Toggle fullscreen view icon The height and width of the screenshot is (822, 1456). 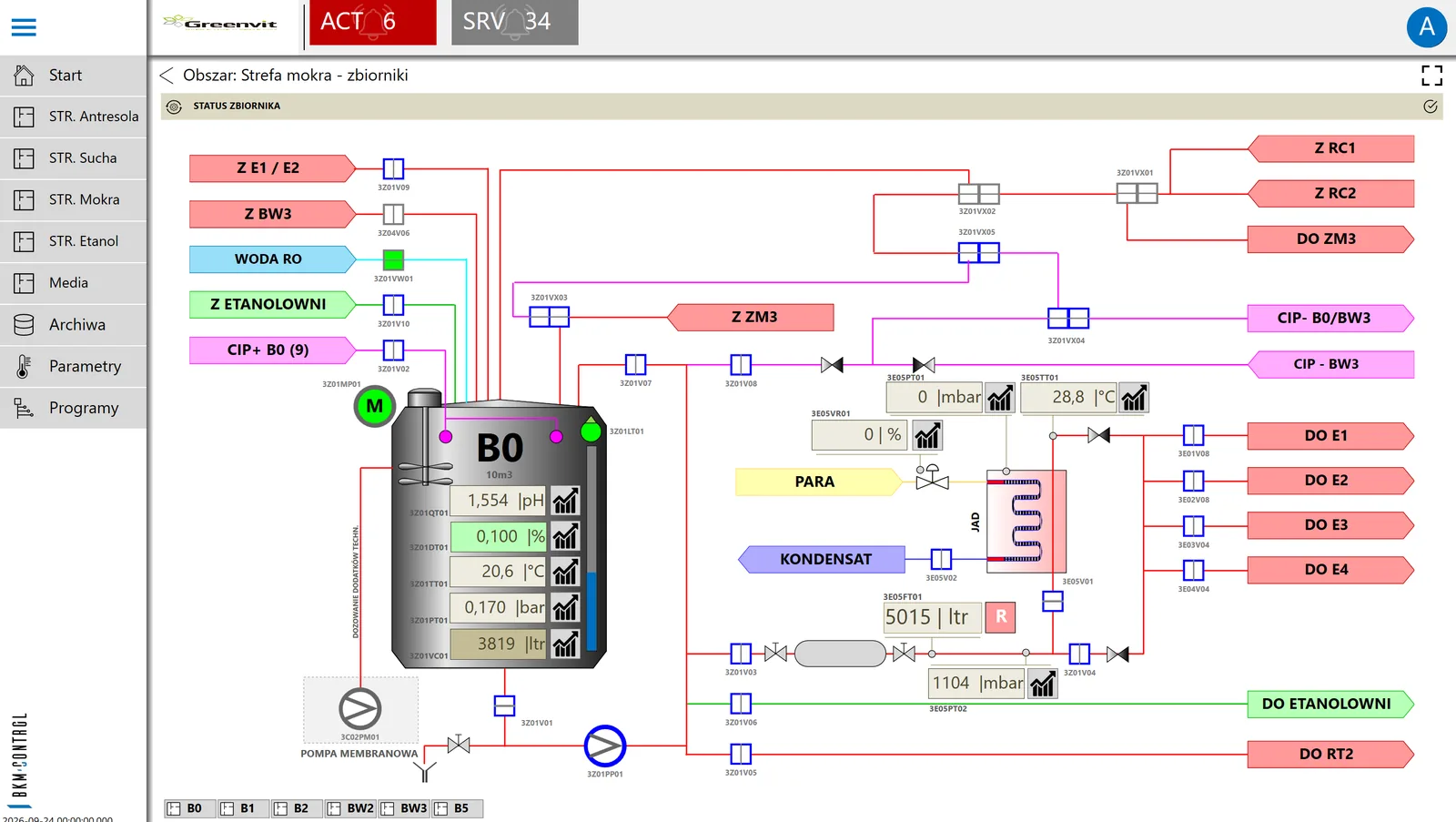coord(1431,76)
